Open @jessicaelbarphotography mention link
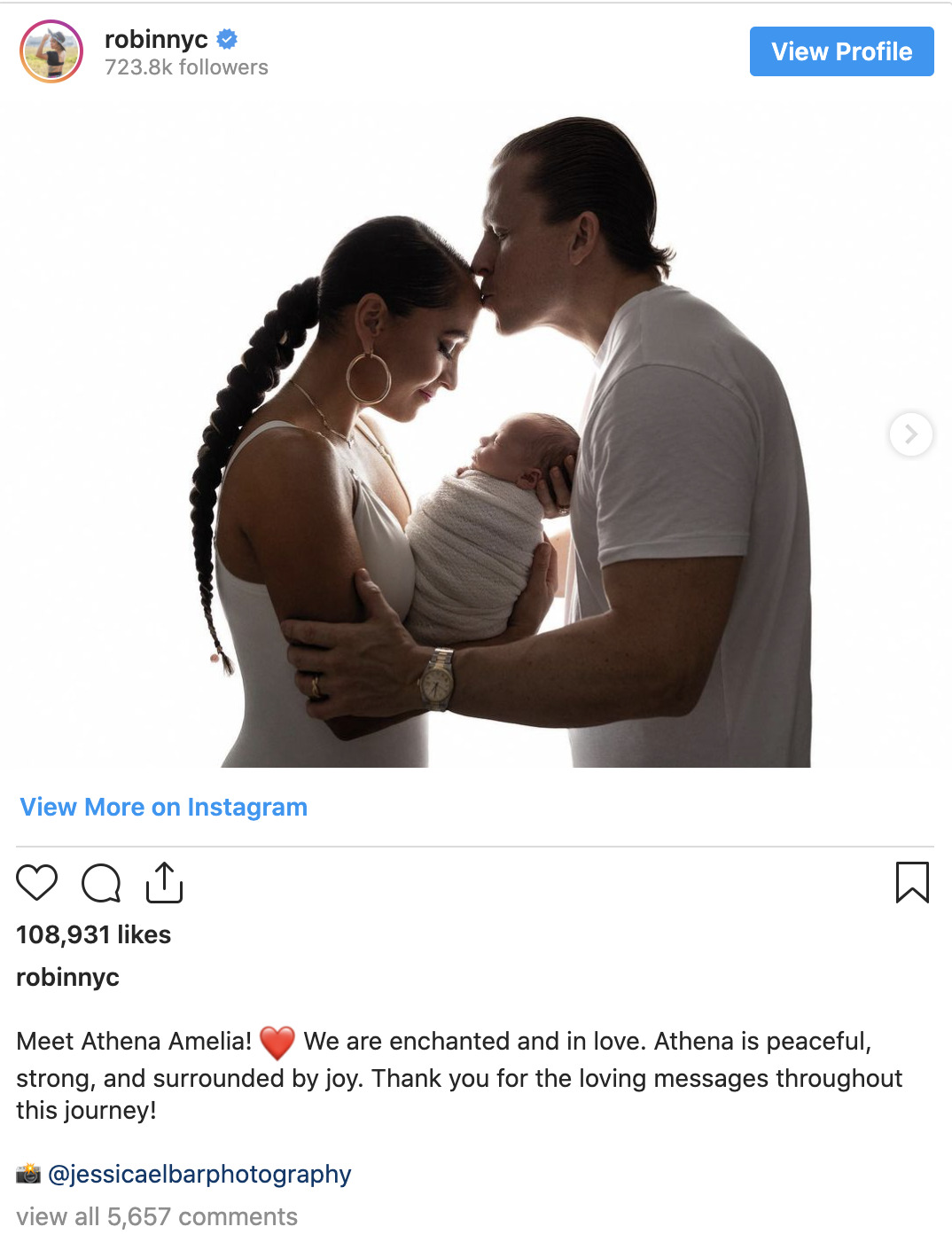Image resolution: width=952 pixels, height=1250 pixels. pyautogui.click(x=199, y=1174)
